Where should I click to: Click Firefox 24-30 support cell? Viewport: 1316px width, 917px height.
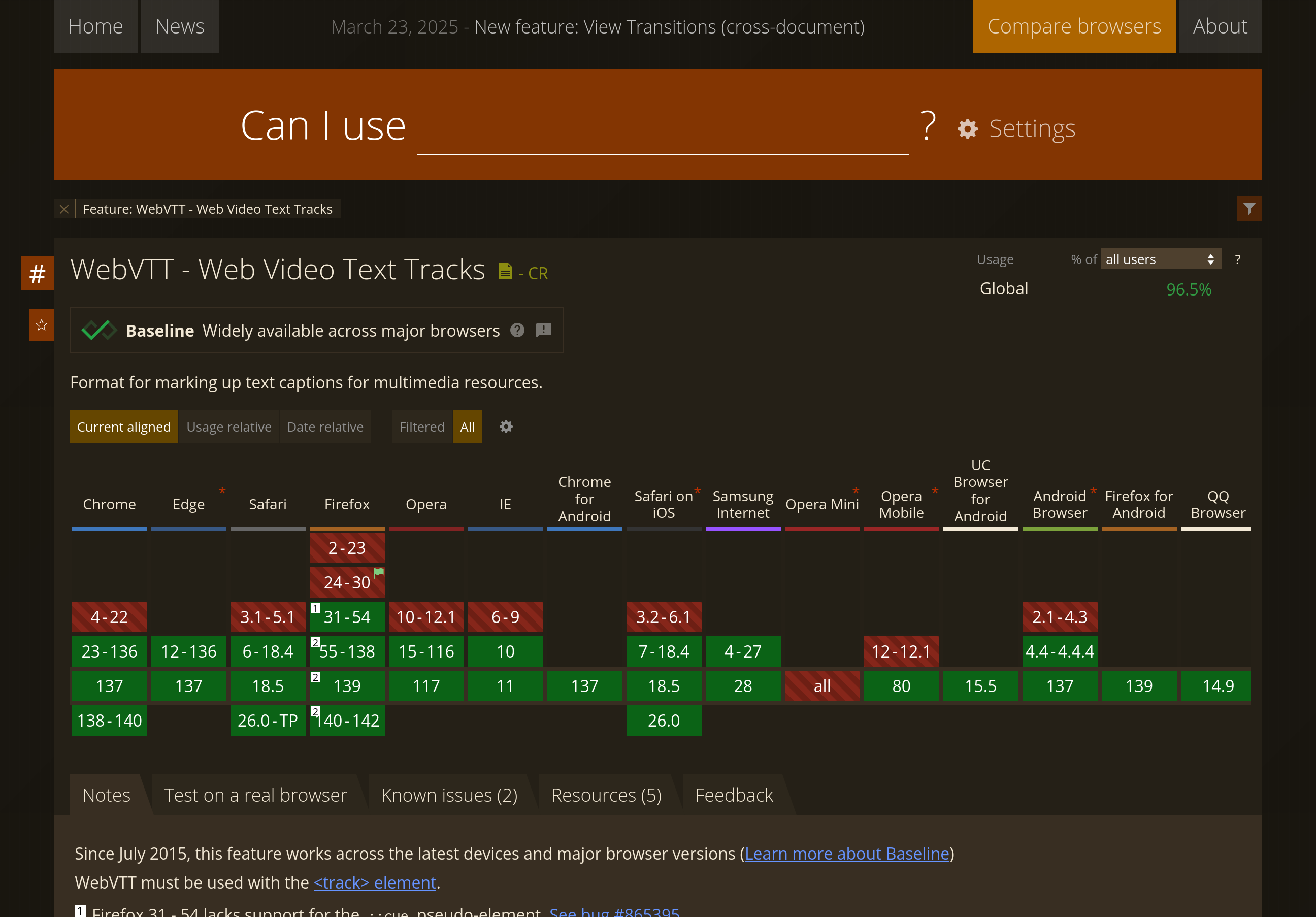pyautogui.click(x=347, y=582)
